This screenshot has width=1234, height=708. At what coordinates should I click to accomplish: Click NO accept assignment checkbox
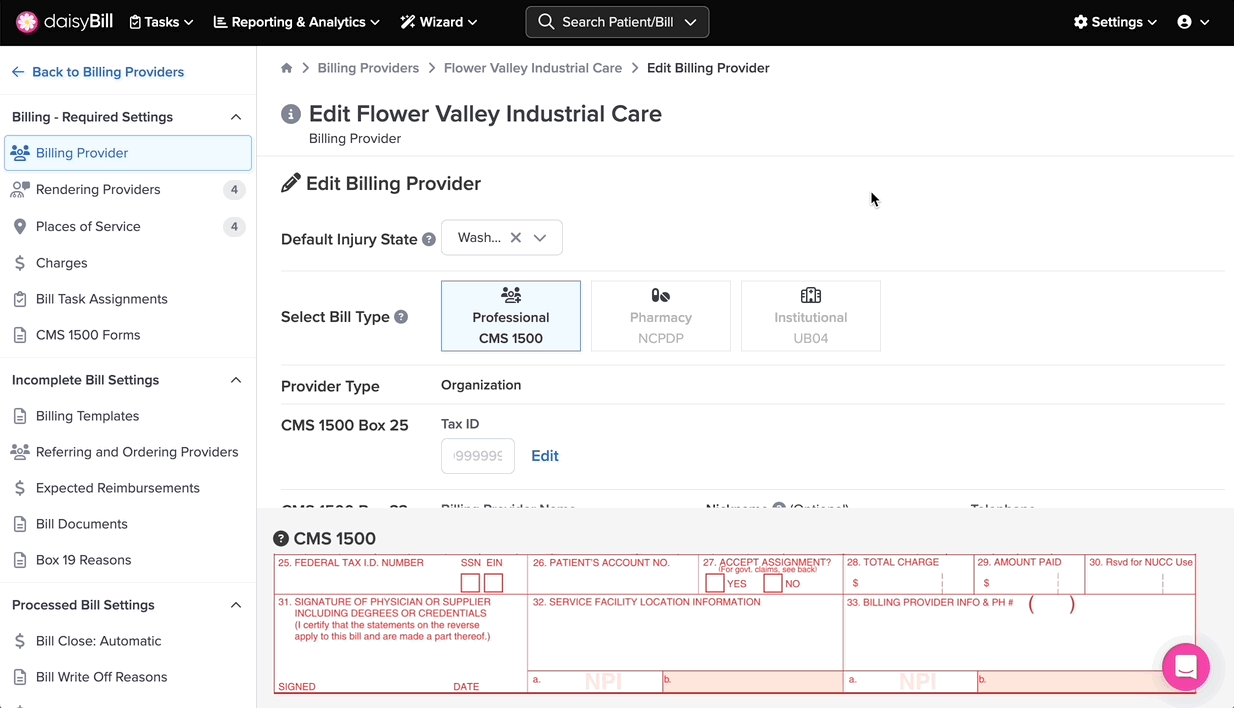(773, 583)
